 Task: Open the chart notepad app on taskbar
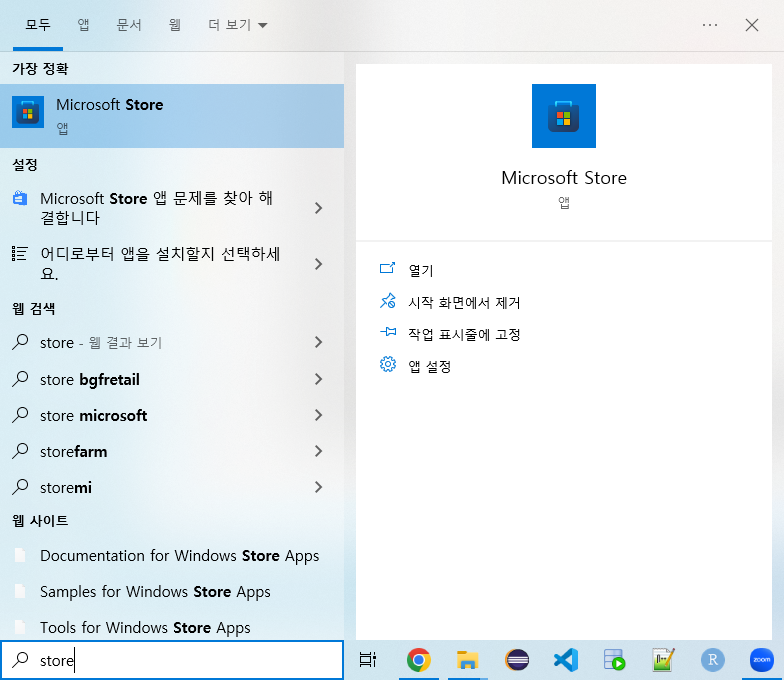[664, 660]
